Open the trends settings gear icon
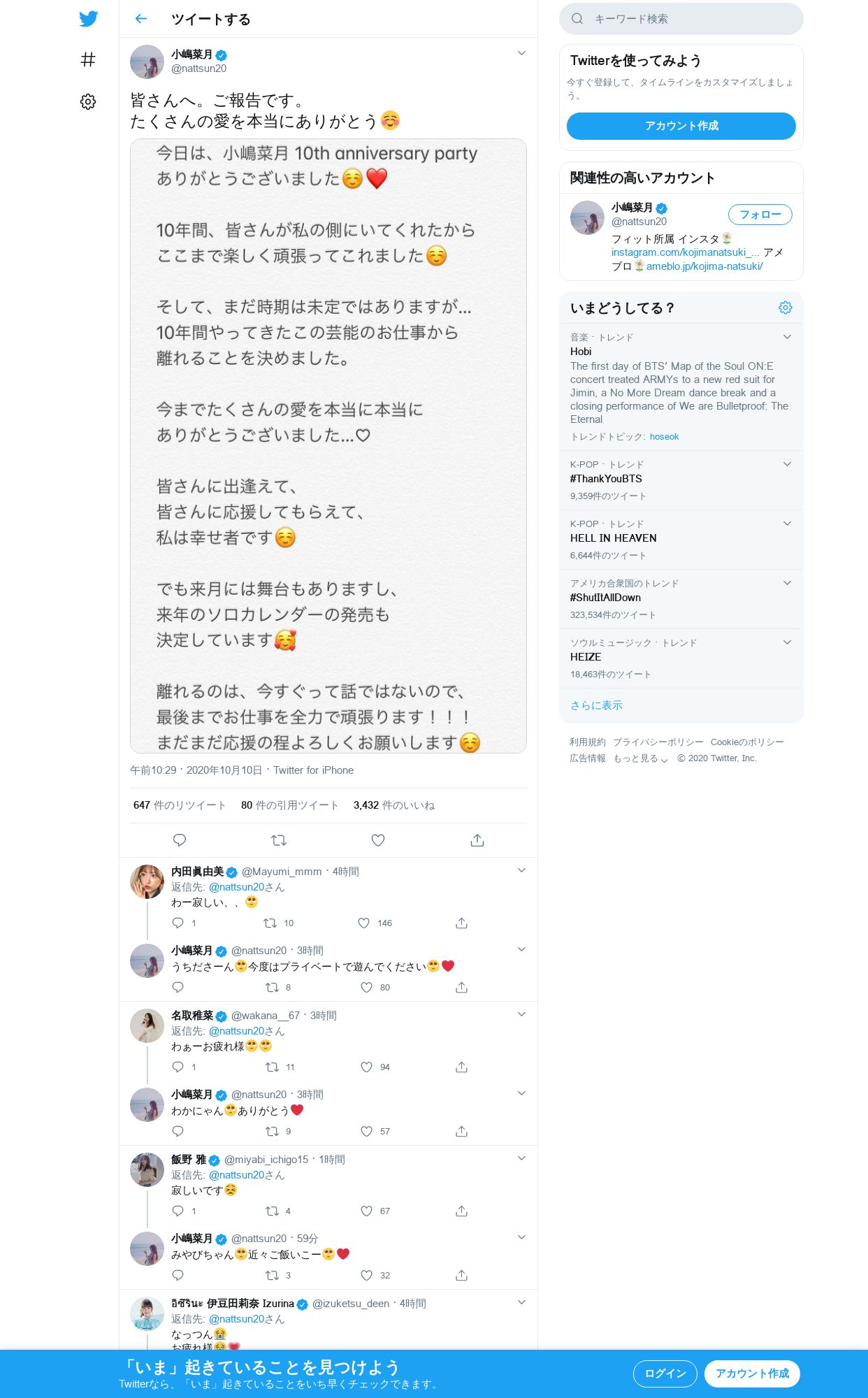The height and width of the screenshot is (1398, 868). coord(786,308)
